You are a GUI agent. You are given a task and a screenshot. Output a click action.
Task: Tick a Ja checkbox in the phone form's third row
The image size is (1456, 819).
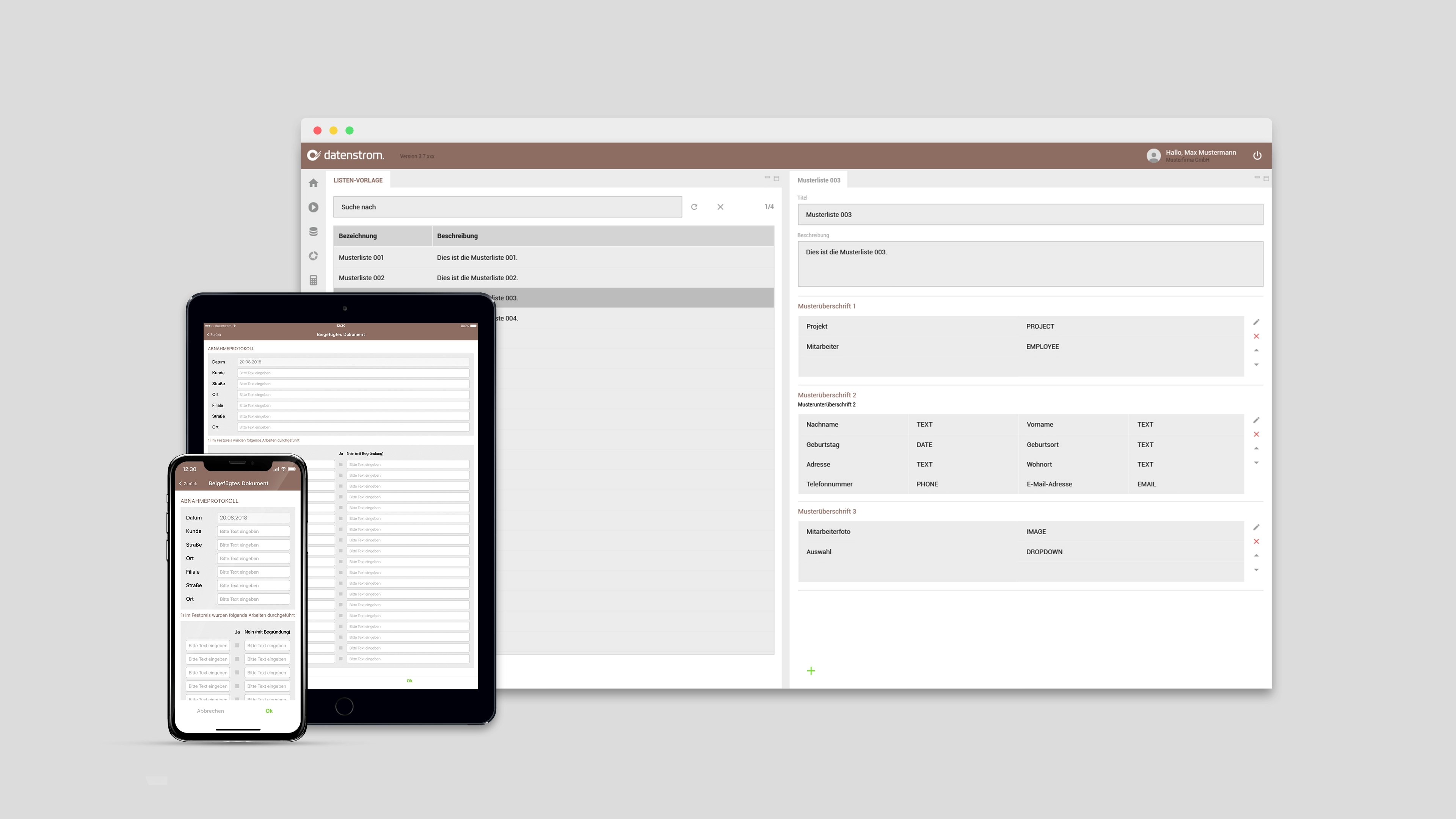click(x=237, y=673)
